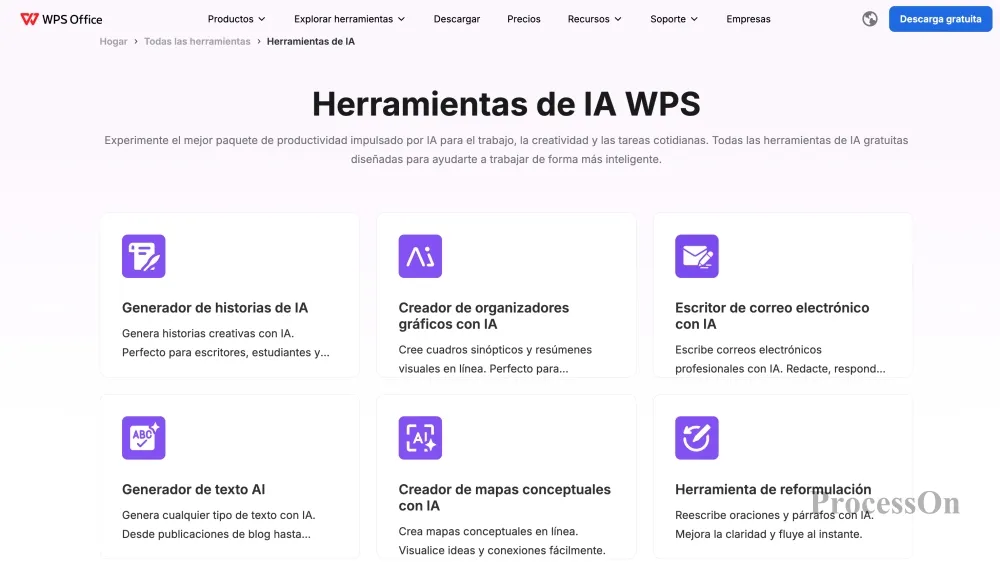1000x562 pixels.
Task: Click description 'Escribe correos electrónicos'
Action: (748, 350)
